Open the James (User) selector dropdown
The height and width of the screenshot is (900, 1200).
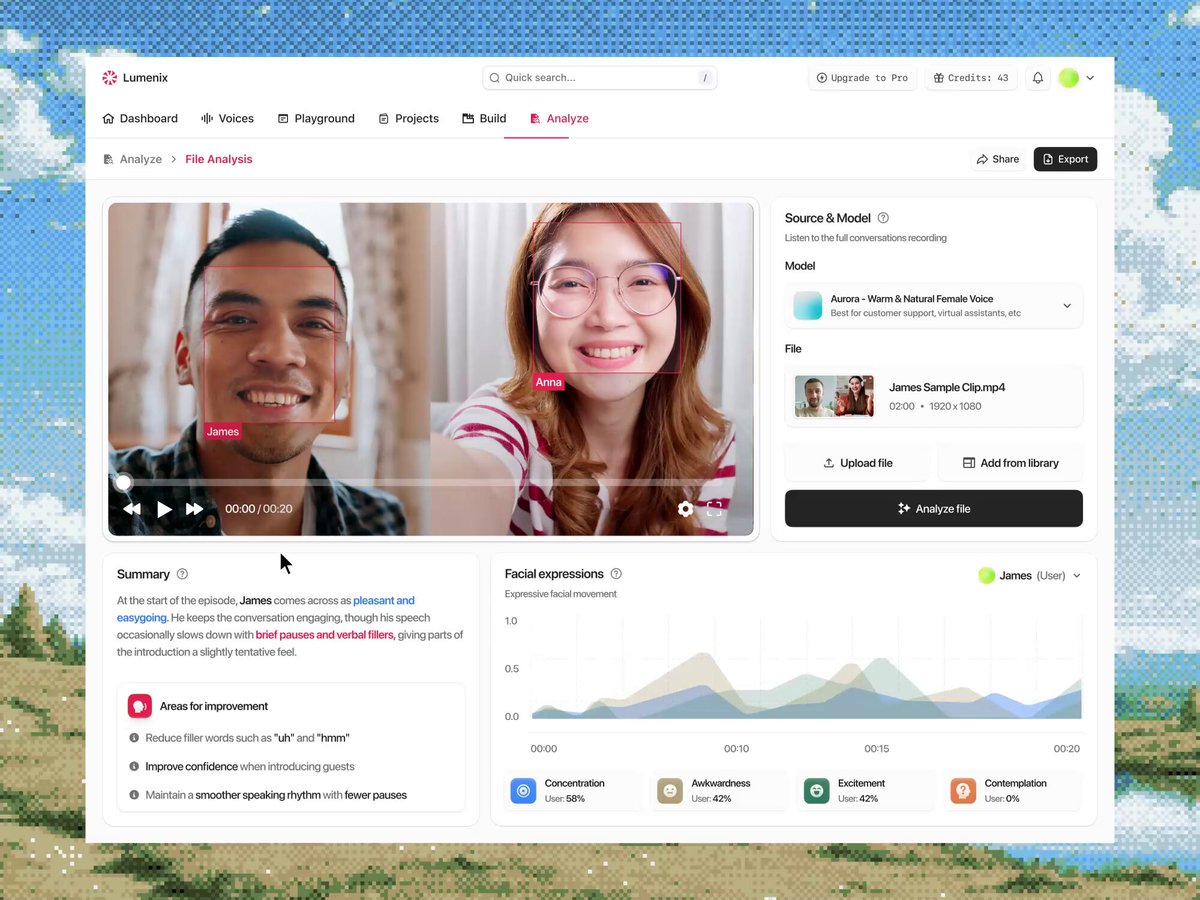(1029, 576)
